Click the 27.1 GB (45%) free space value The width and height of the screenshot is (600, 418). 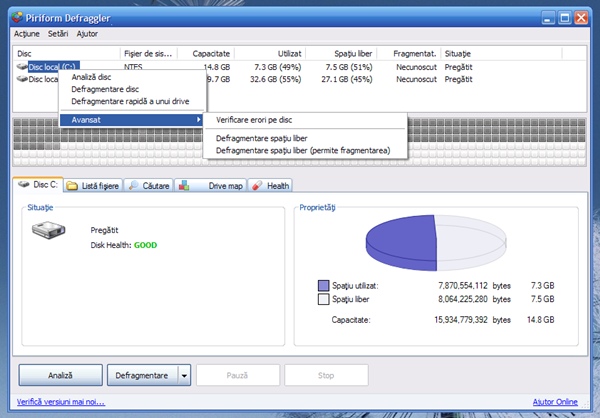point(347,79)
